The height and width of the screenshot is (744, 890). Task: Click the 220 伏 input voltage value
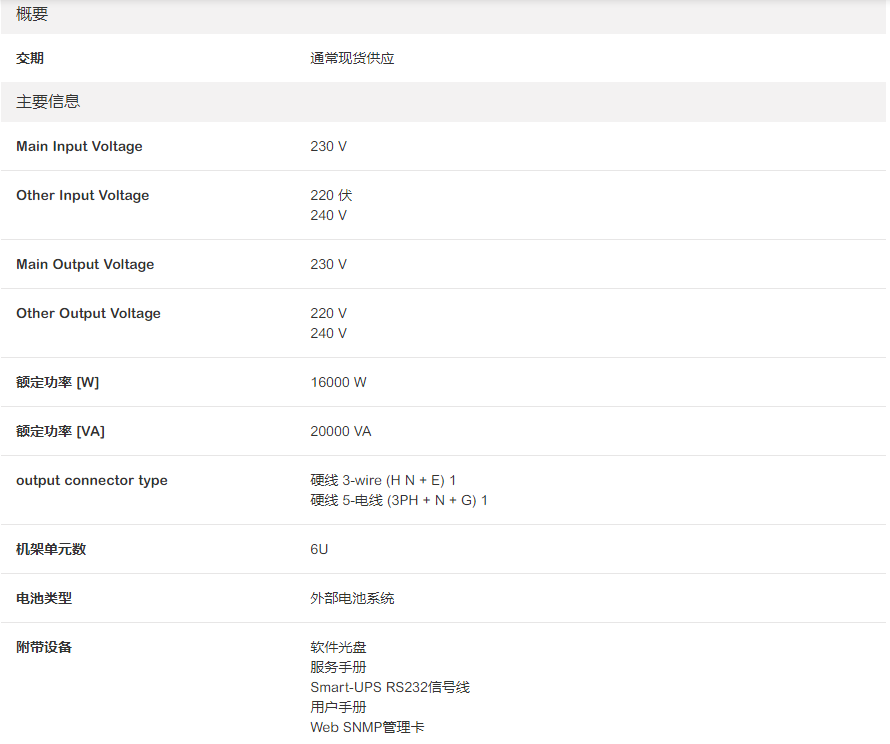click(331, 196)
